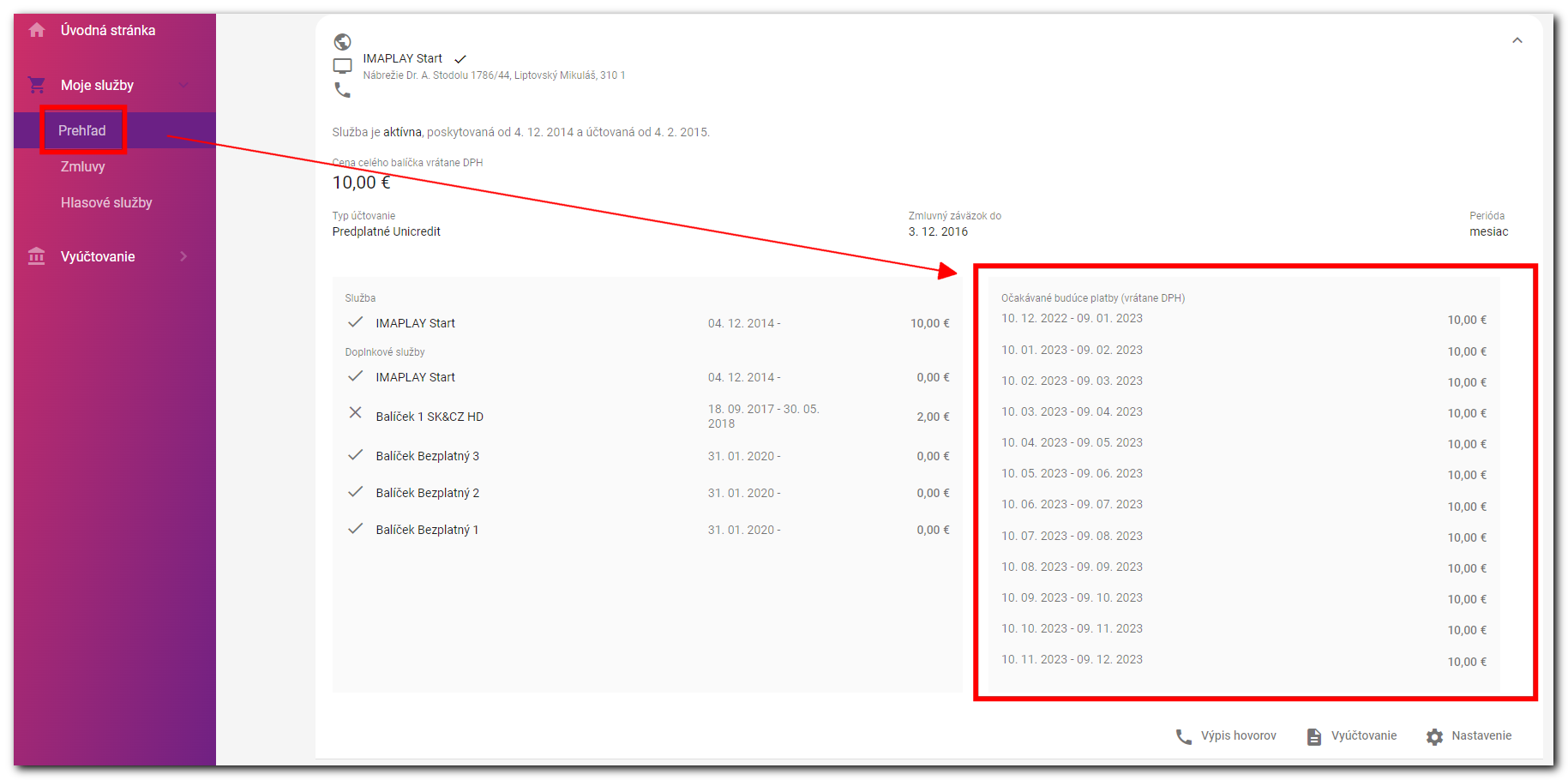
Task: Expand Vyúčtovanie submenu arrow
Action: (183, 256)
